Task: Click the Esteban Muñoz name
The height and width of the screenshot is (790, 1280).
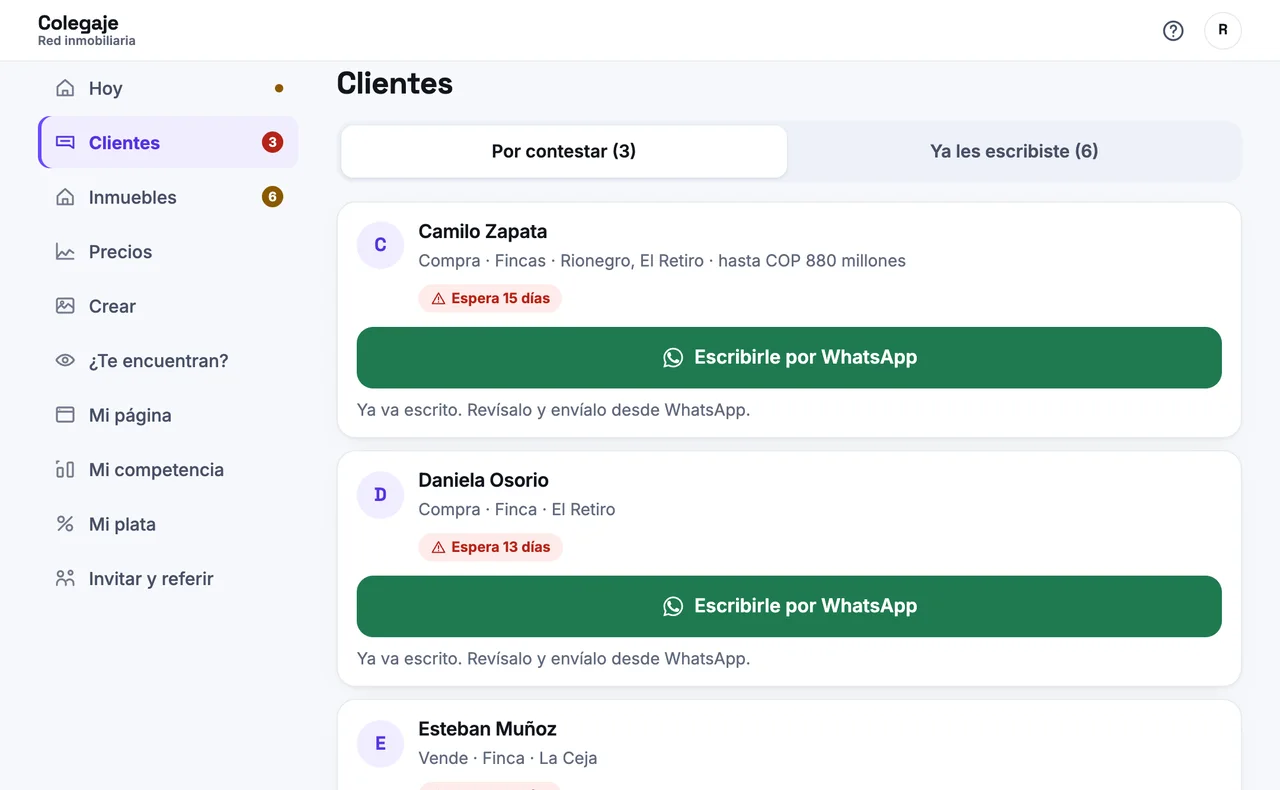Action: click(x=487, y=729)
